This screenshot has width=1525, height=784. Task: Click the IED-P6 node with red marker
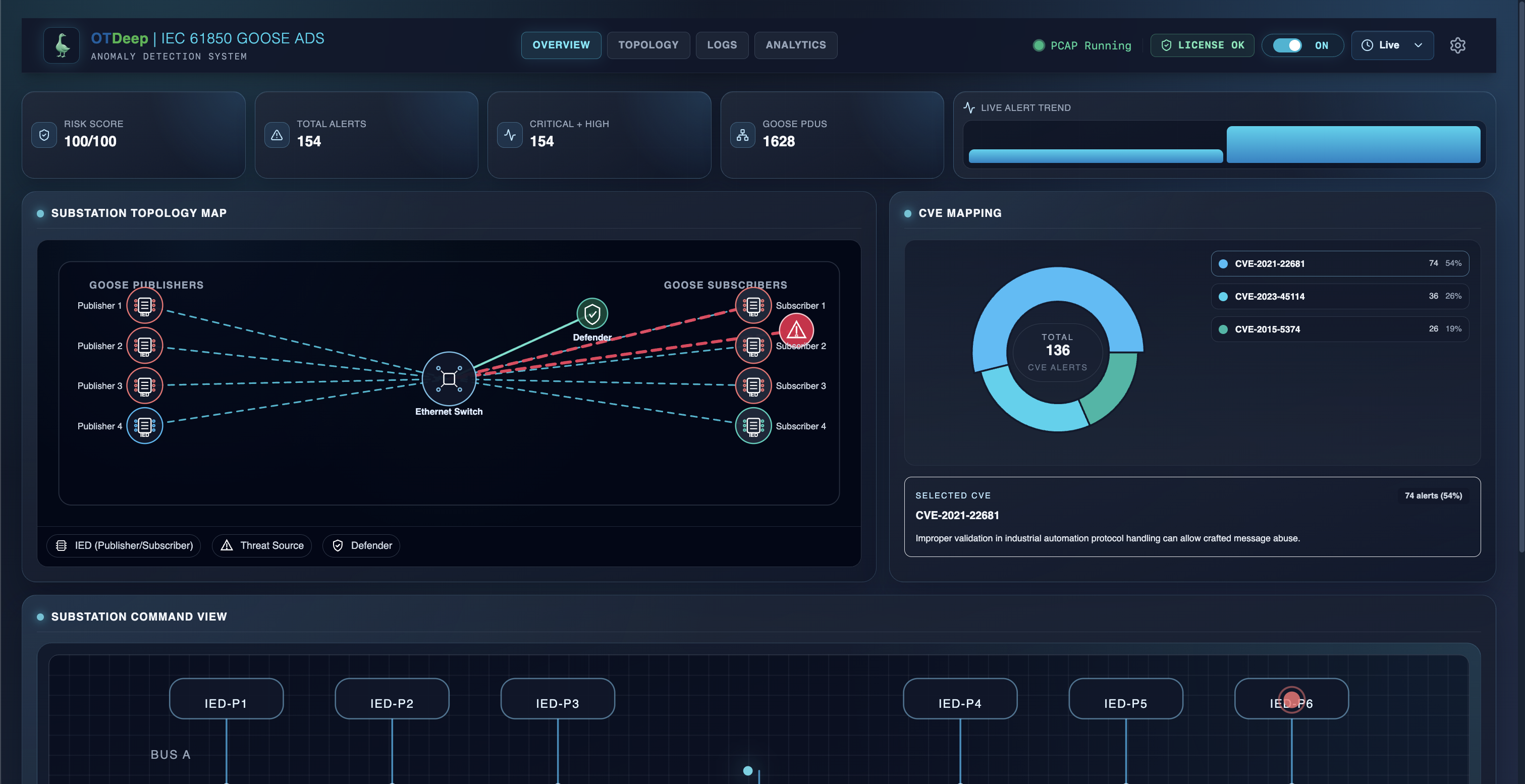point(1291,699)
